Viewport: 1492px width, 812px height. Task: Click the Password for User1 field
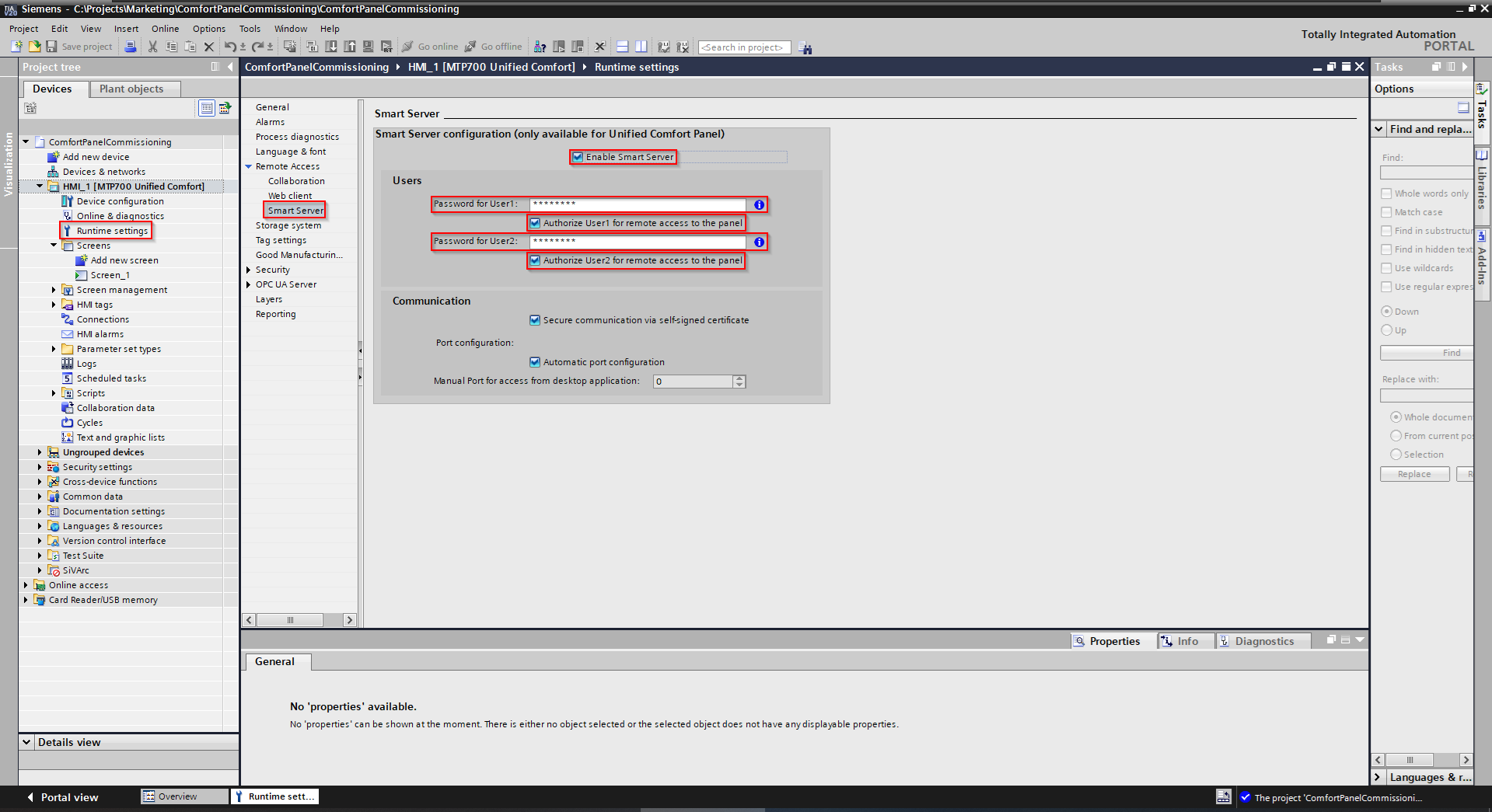(638, 204)
